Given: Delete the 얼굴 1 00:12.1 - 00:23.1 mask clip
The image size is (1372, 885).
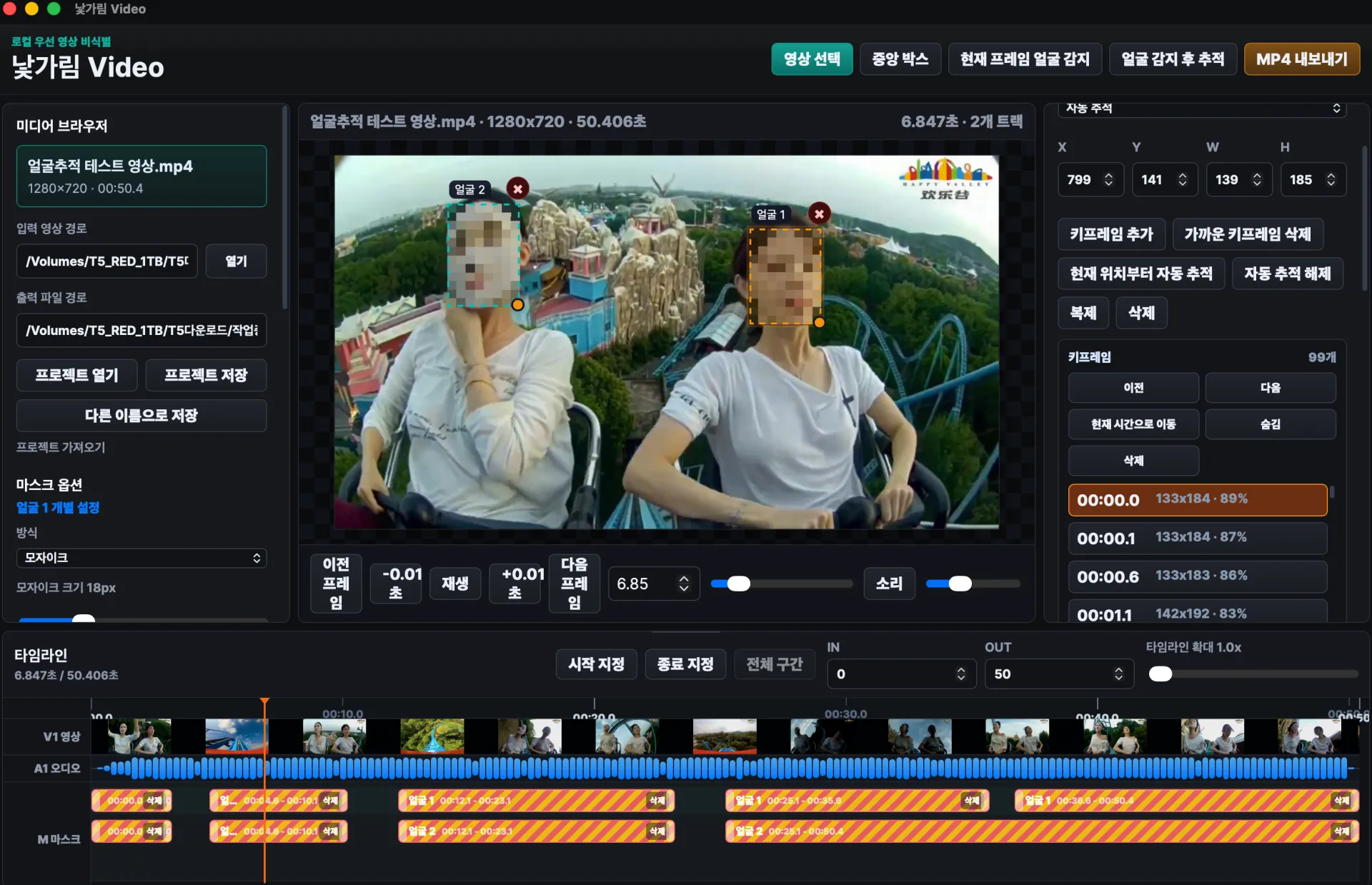Looking at the screenshot, I should 657,801.
